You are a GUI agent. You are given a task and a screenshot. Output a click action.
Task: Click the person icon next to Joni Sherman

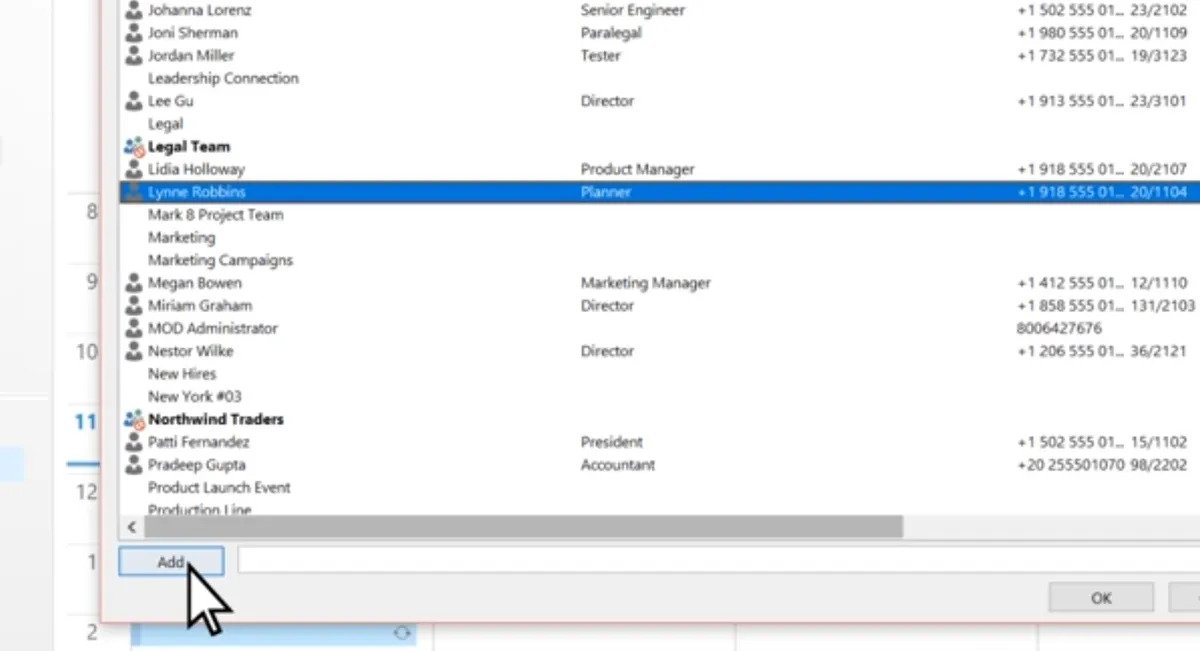[x=134, y=33]
